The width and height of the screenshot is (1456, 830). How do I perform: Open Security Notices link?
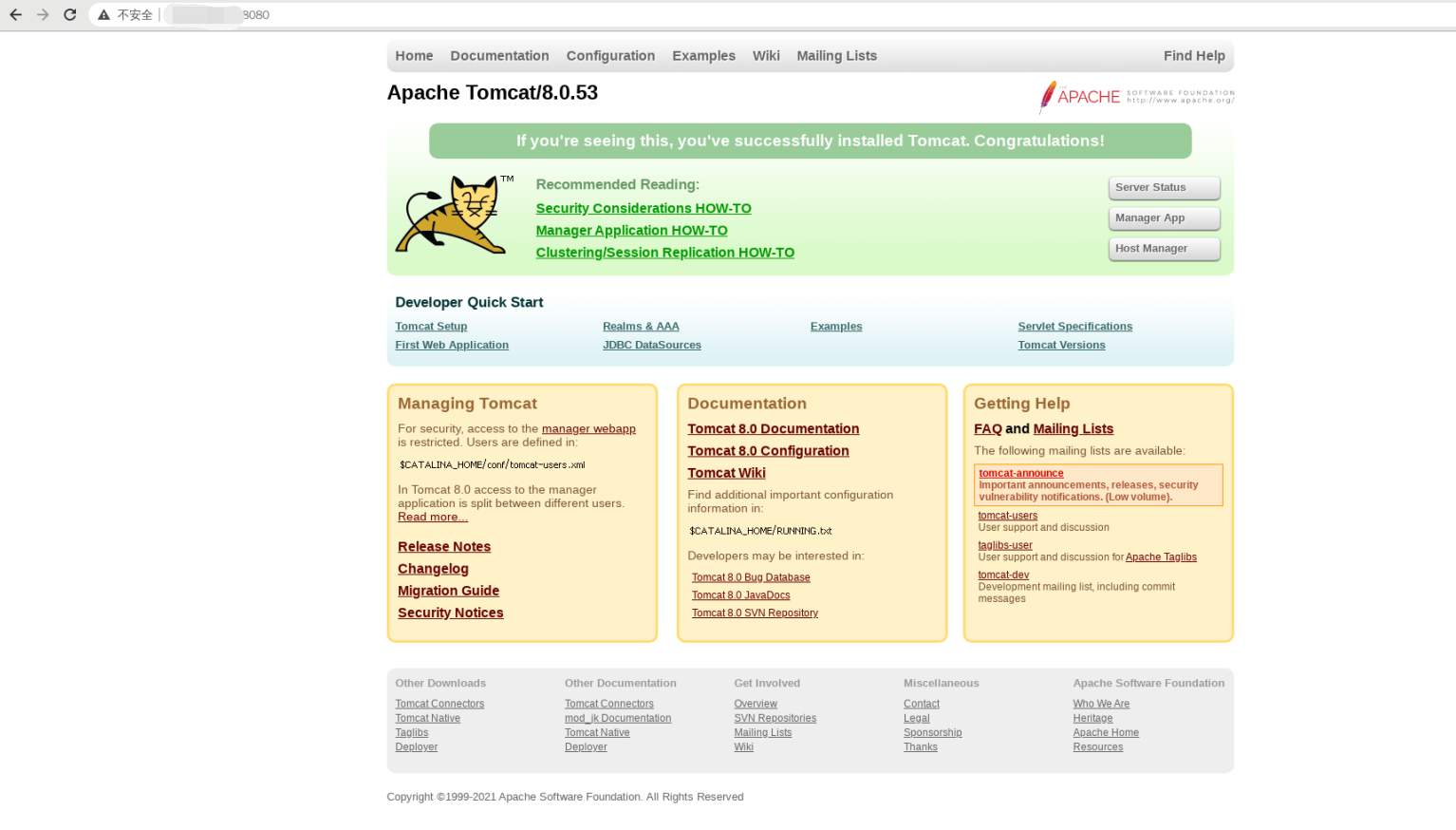click(x=451, y=613)
